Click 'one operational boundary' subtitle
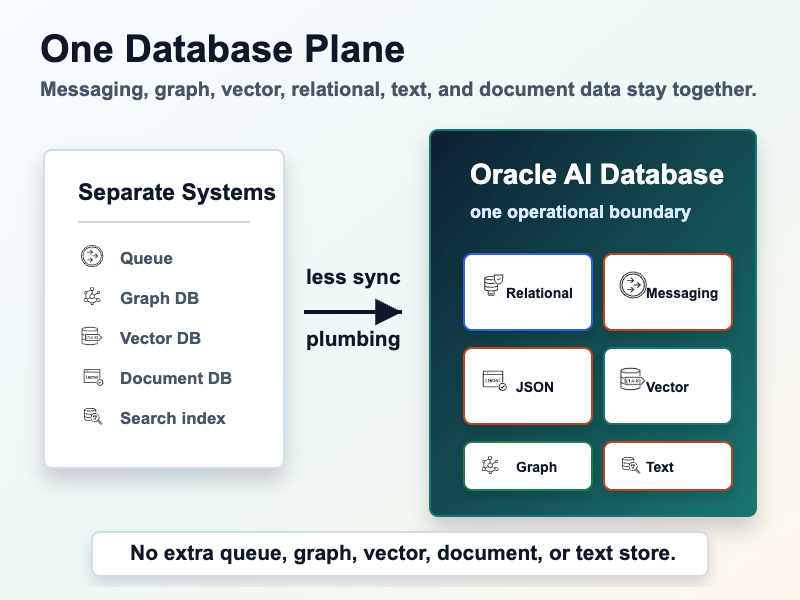 pos(580,212)
